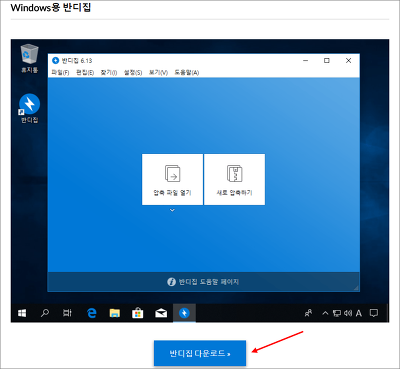
Task: Click the 반디집 다운로드 button
Action: (x=200, y=353)
